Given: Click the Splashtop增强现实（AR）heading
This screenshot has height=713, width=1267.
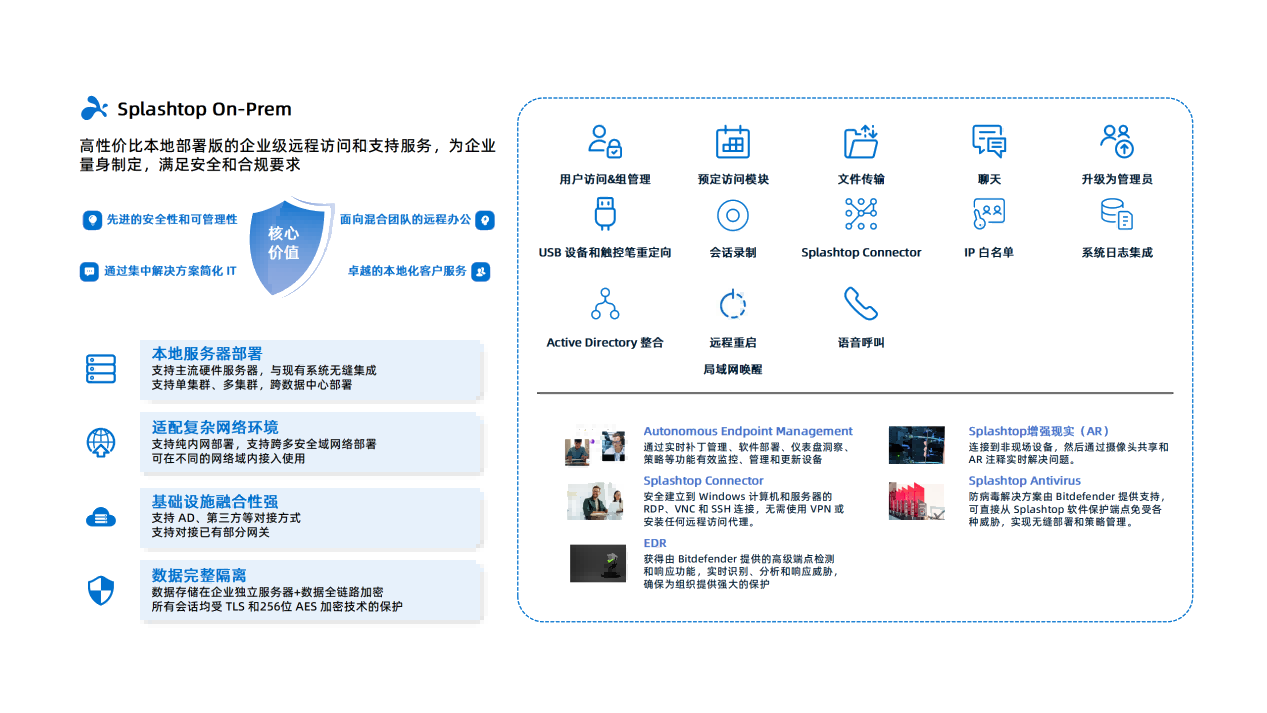Looking at the screenshot, I should (1040, 431).
